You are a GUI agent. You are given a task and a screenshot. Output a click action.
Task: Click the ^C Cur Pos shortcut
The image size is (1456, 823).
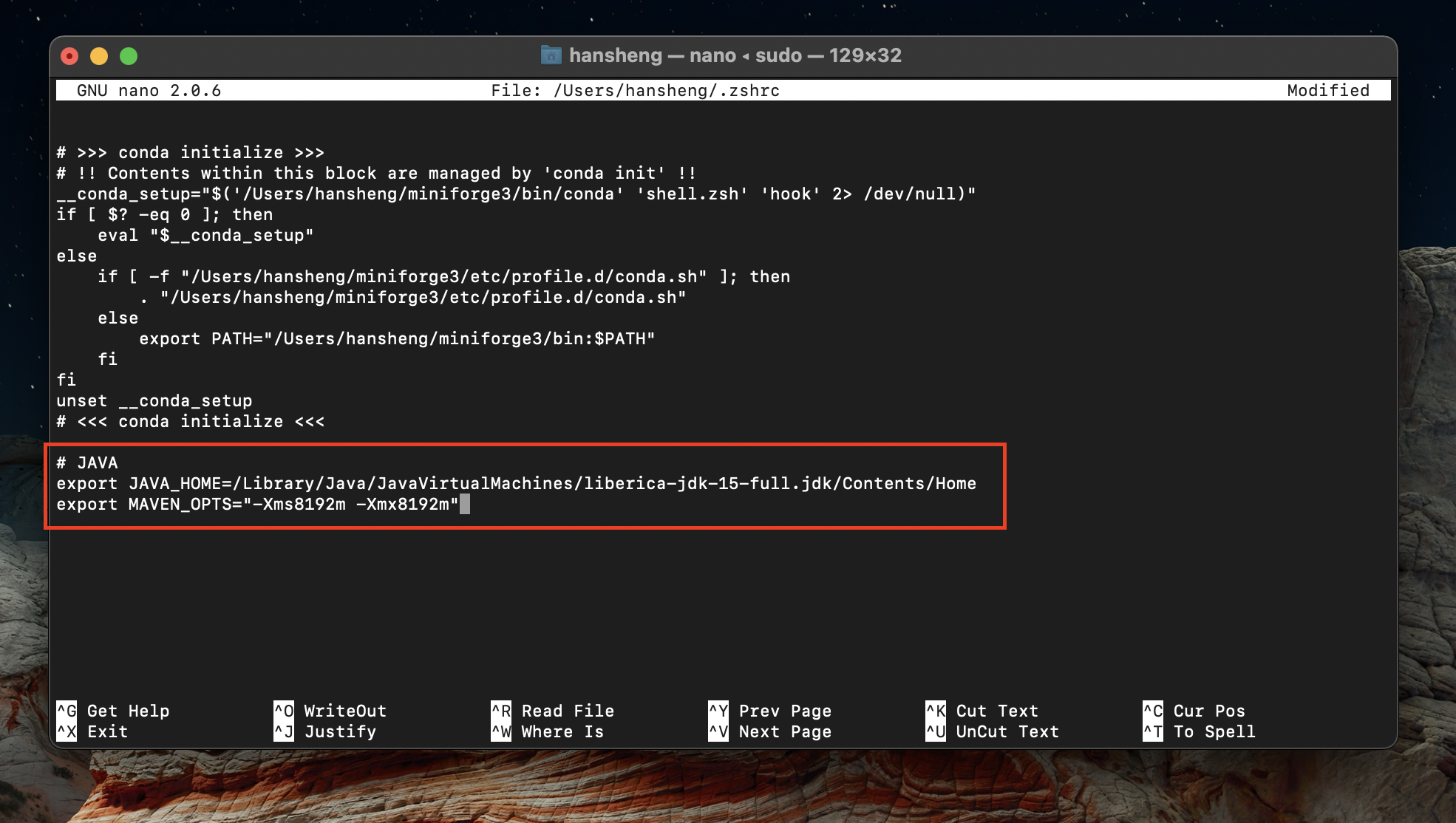click(1194, 711)
